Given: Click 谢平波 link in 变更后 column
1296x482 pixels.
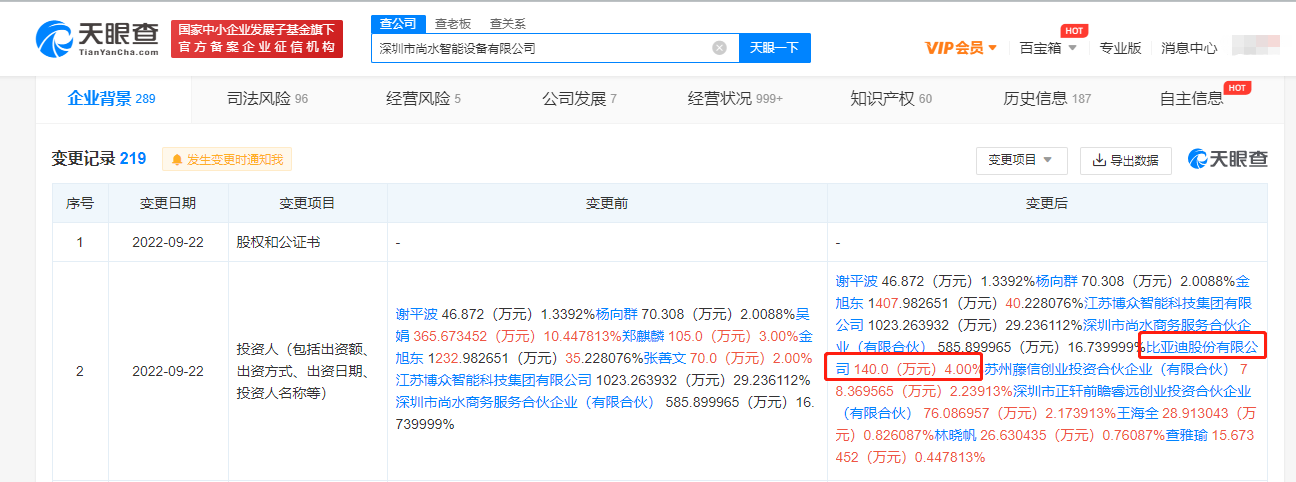Looking at the screenshot, I should (x=855, y=281).
